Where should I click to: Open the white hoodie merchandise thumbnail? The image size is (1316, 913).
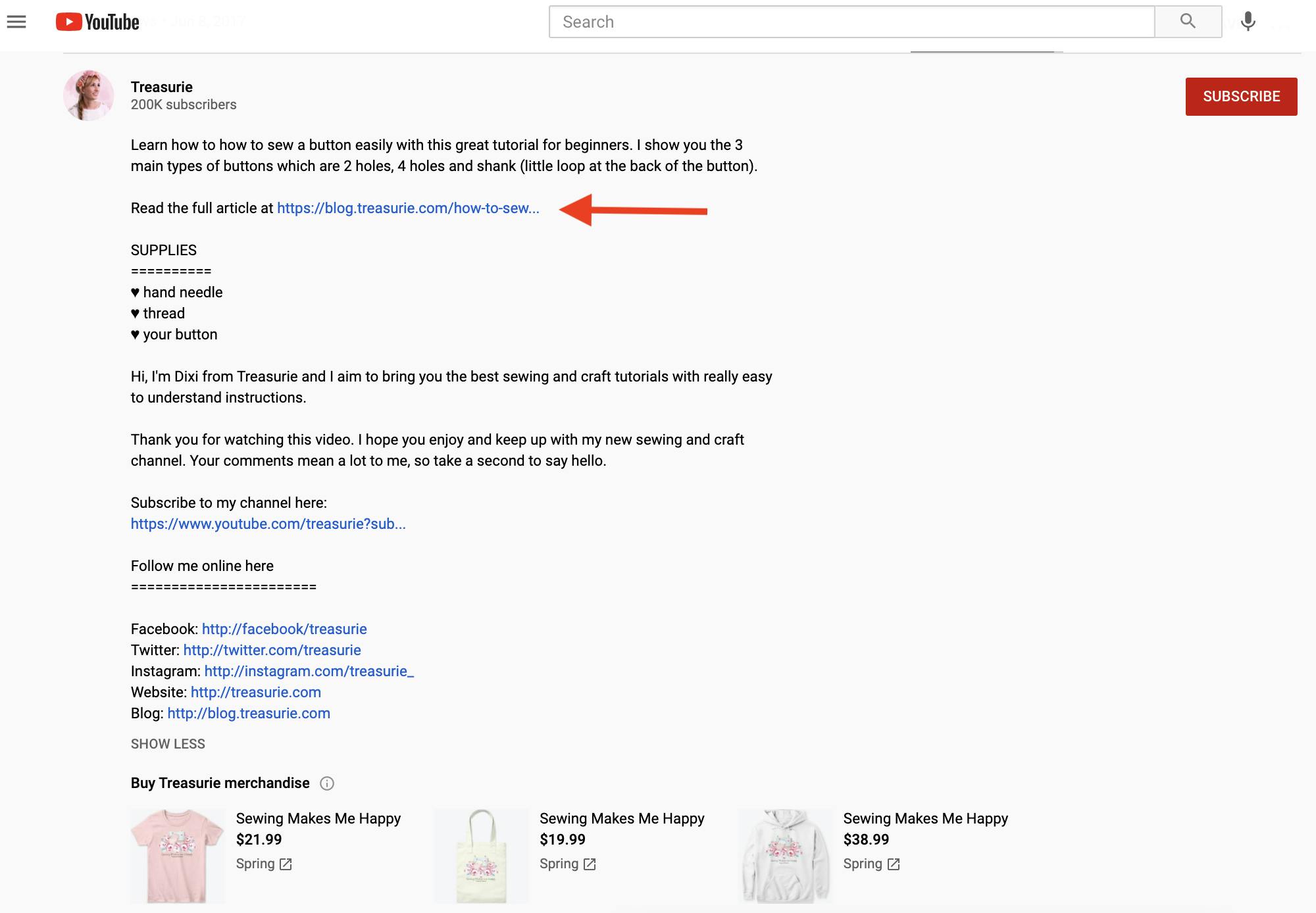click(786, 856)
